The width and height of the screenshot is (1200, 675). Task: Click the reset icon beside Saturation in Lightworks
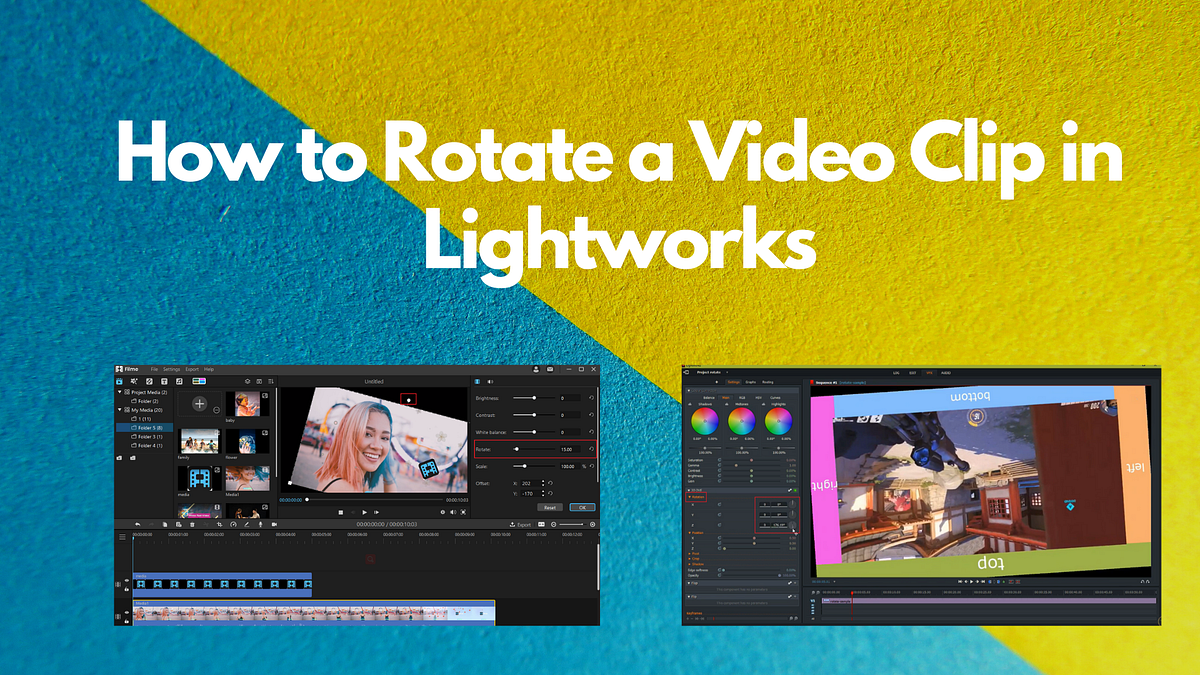[x=720, y=458]
